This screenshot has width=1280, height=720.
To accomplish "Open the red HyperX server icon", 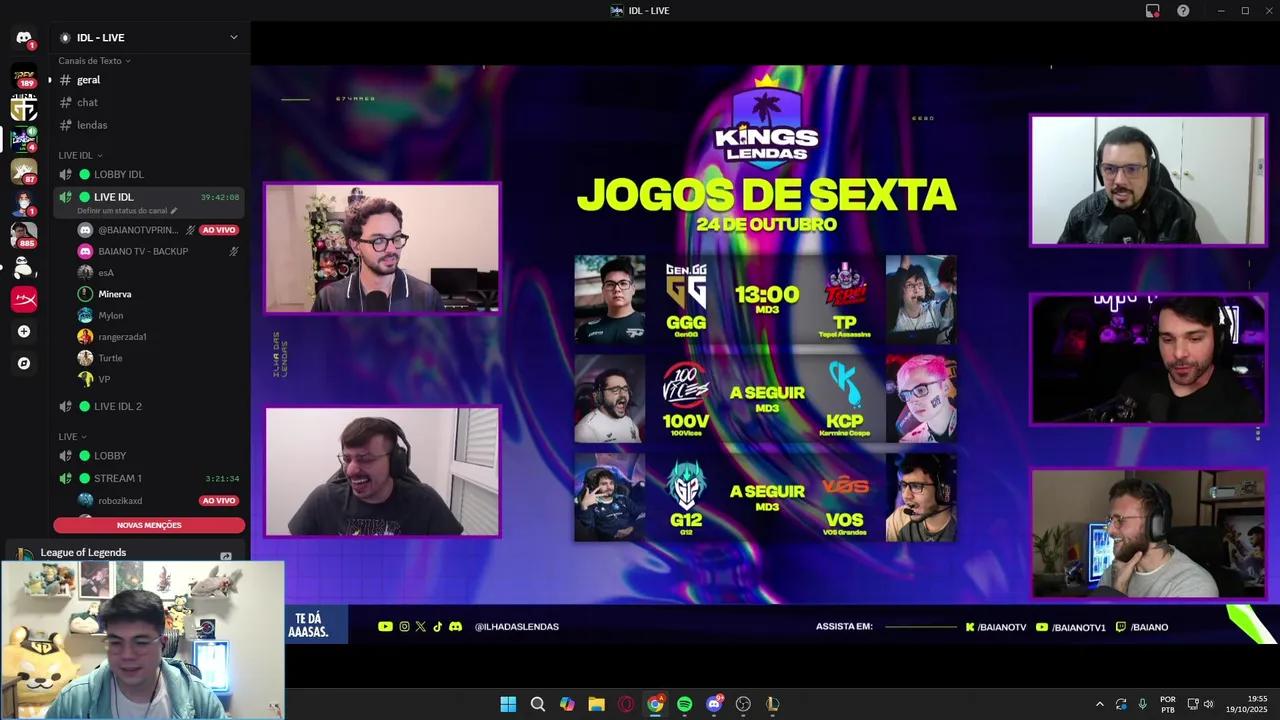I will coord(24,299).
